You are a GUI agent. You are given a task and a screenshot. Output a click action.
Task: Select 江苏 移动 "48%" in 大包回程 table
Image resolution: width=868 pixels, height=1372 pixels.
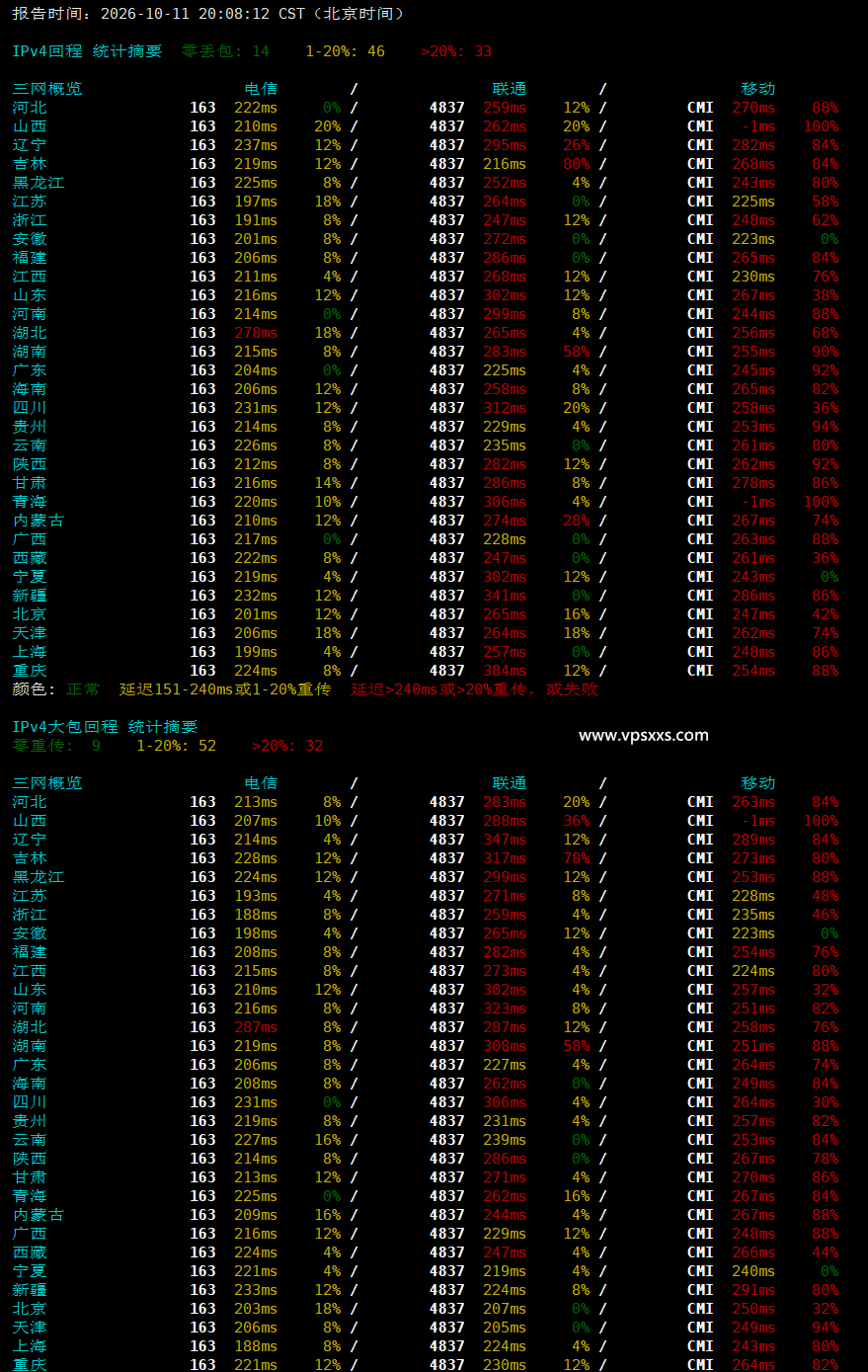(x=826, y=896)
